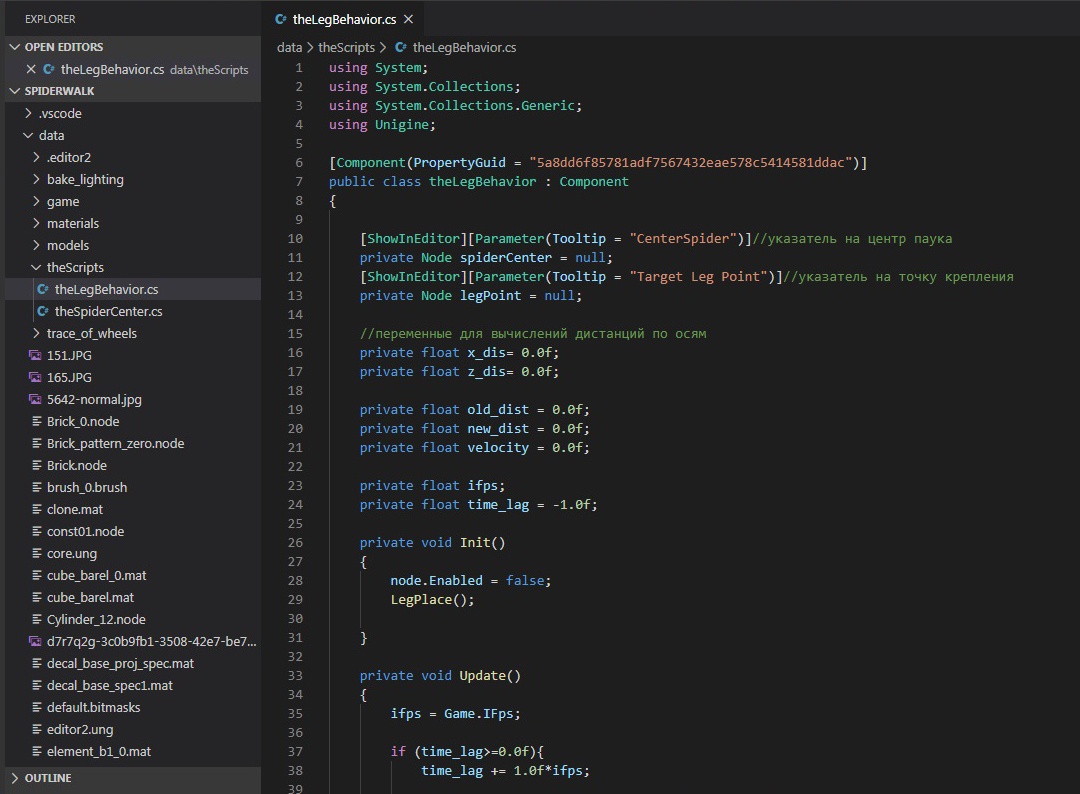
Task: Click 'theScripts' breadcrumb segment
Action: (x=346, y=47)
